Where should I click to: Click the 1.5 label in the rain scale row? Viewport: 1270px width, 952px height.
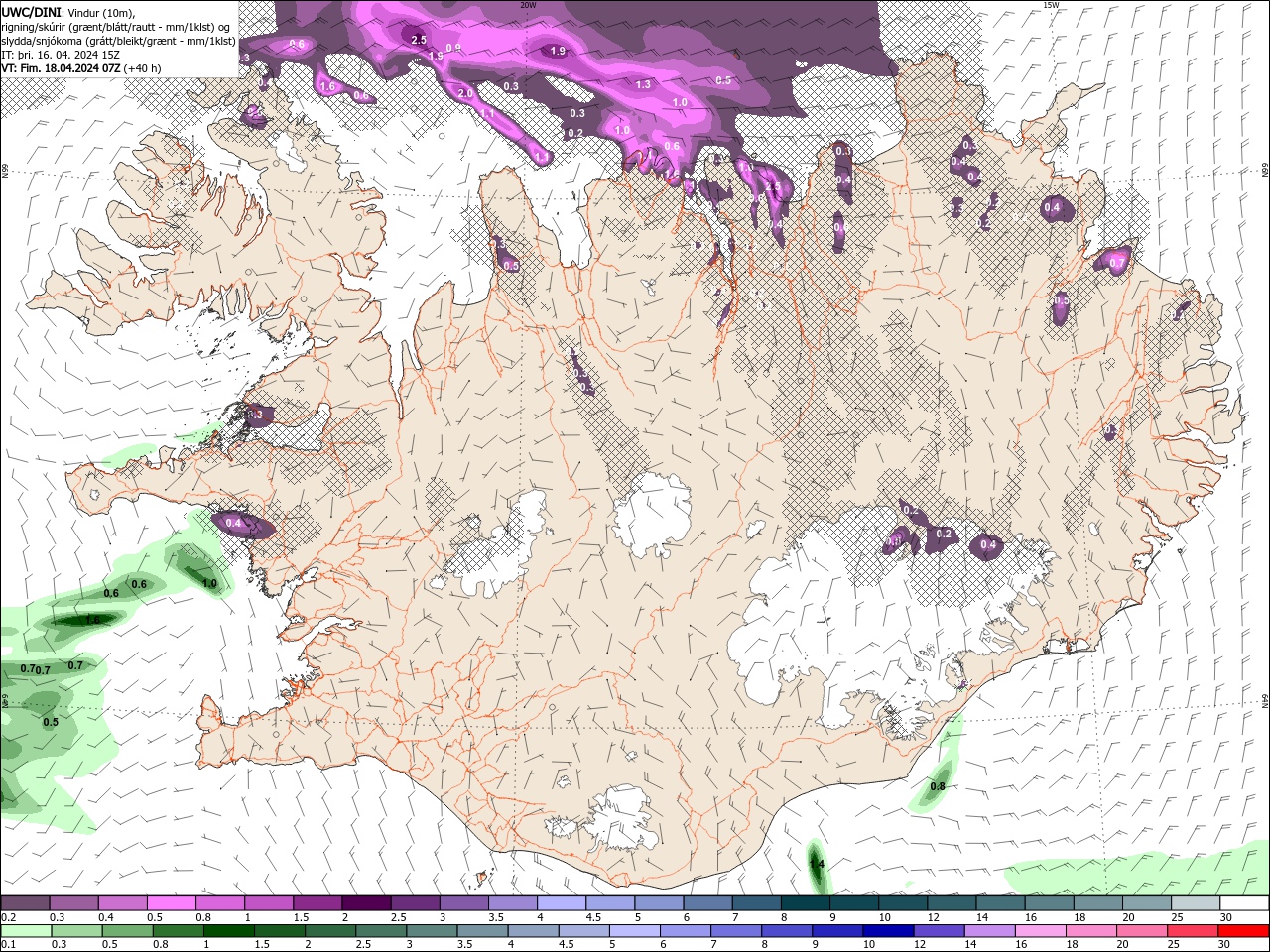tap(262, 944)
